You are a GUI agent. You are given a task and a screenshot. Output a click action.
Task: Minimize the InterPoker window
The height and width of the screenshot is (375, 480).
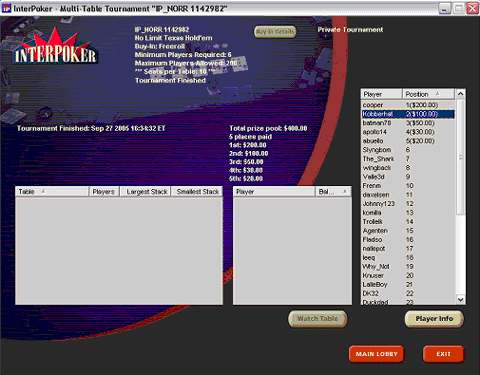444,8
